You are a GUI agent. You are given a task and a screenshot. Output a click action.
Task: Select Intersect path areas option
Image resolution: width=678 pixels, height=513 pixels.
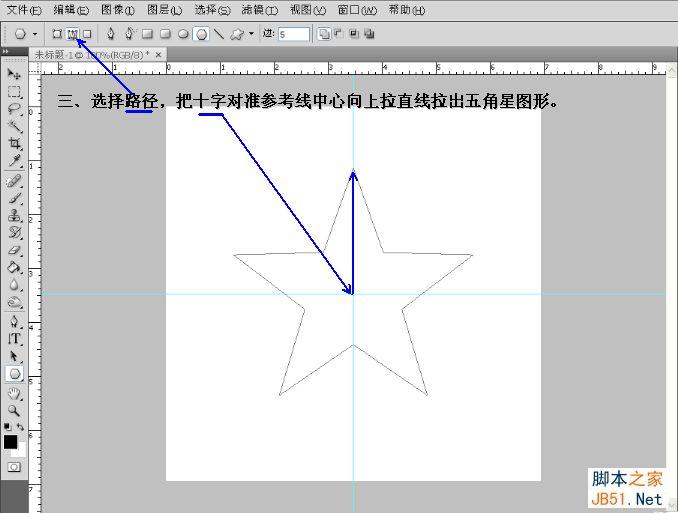point(354,34)
